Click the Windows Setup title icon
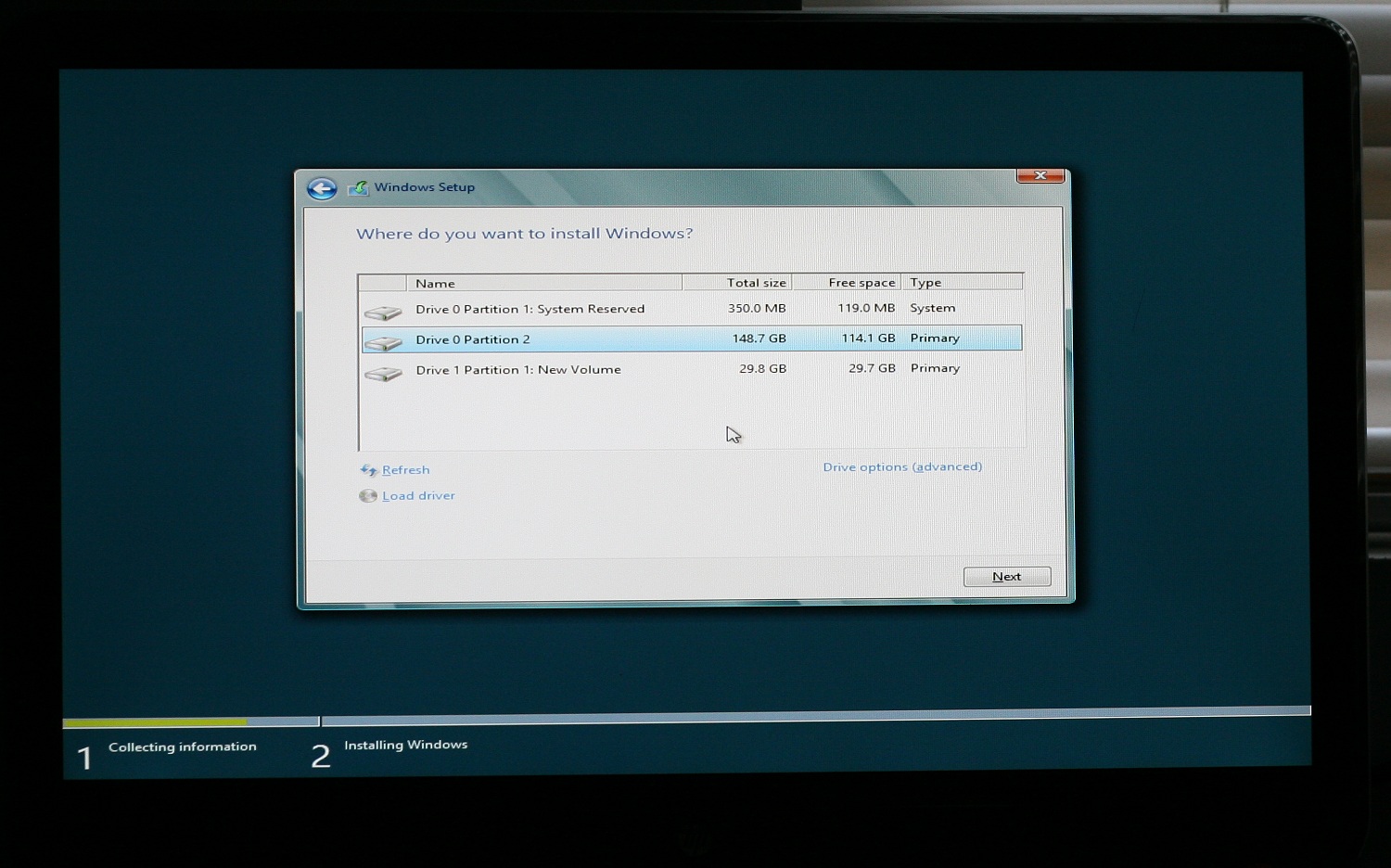 coord(358,188)
